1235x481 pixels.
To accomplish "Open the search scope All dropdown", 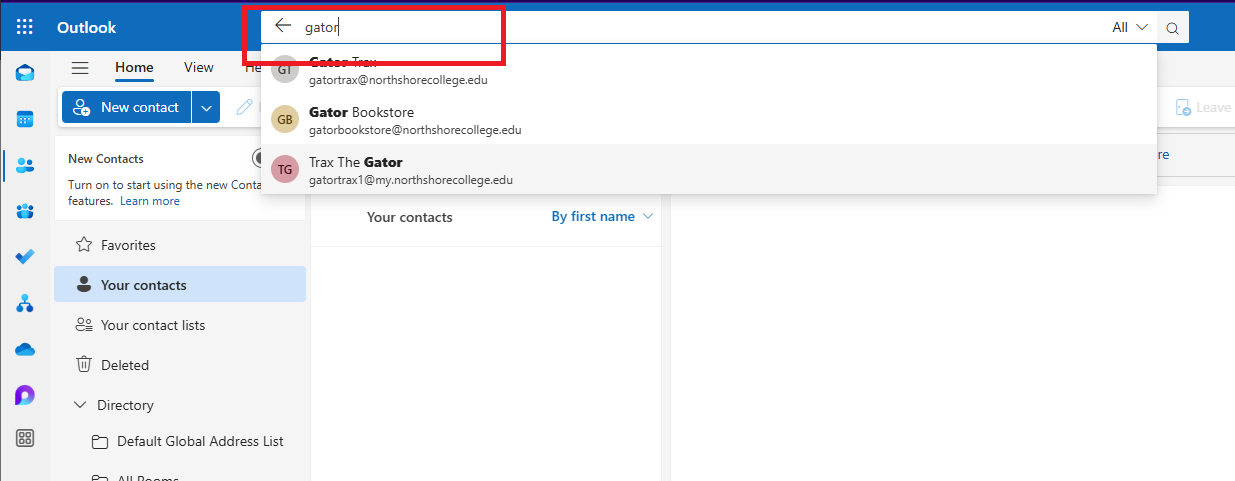I will [x=1130, y=28].
